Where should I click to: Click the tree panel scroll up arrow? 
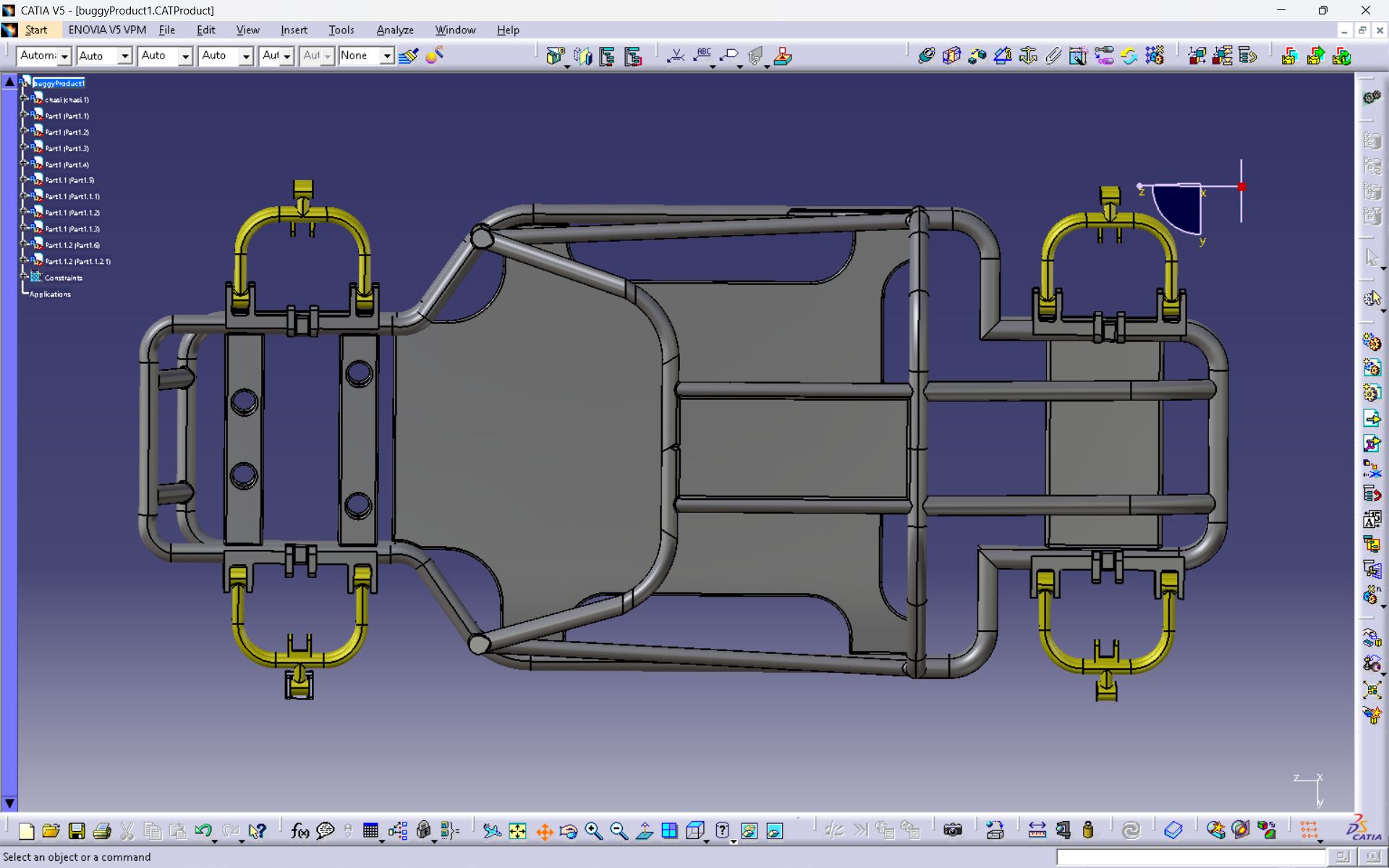[9, 82]
